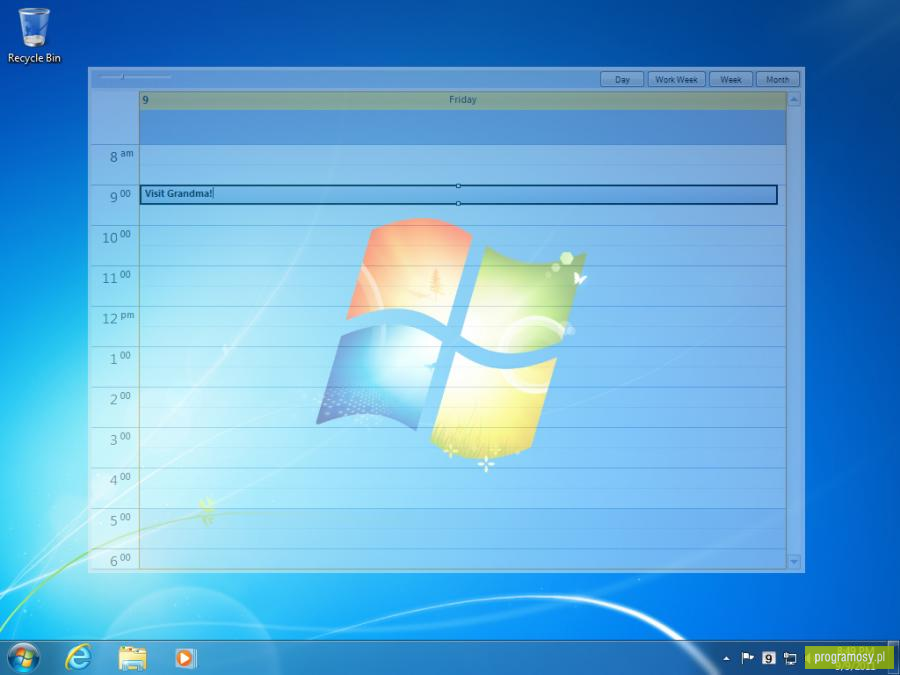
Task: Switch calendar to Day view
Action: pyautogui.click(x=622, y=79)
